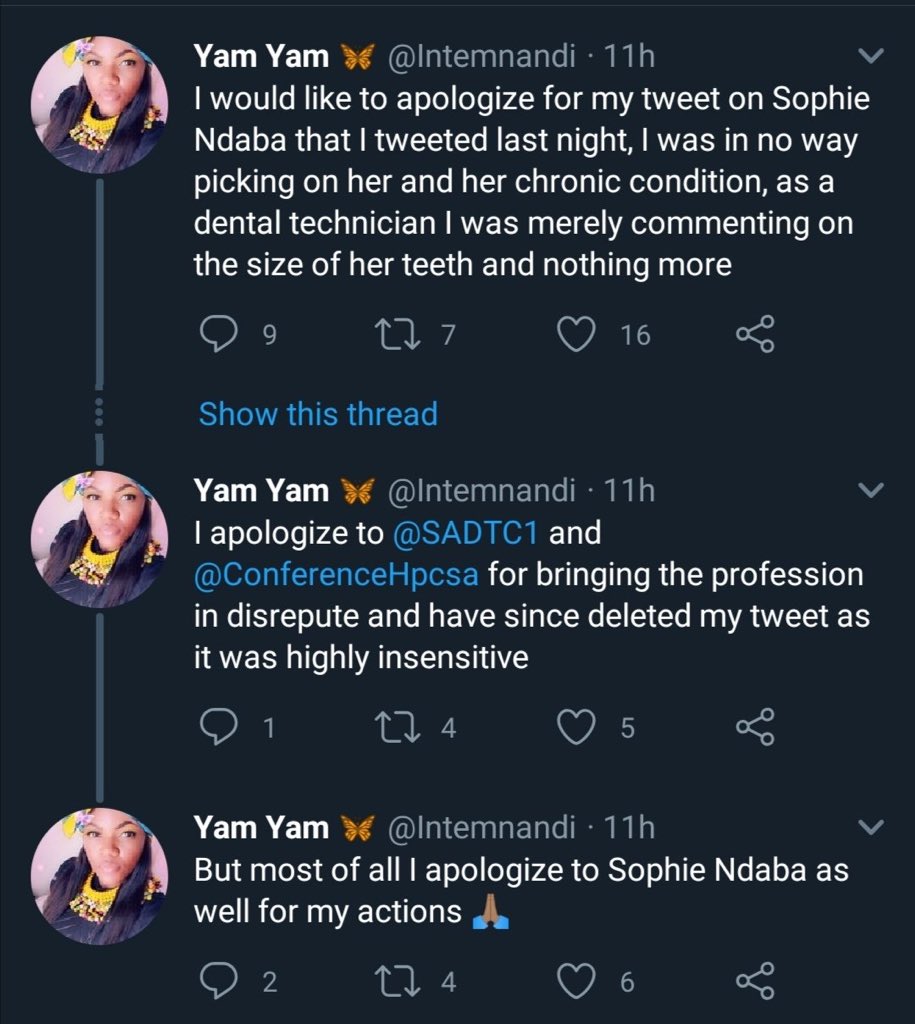Image resolution: width=915 pixels, height=1024 pixels.
Task: Share the first apology tweet
Action: click(755, 336)
